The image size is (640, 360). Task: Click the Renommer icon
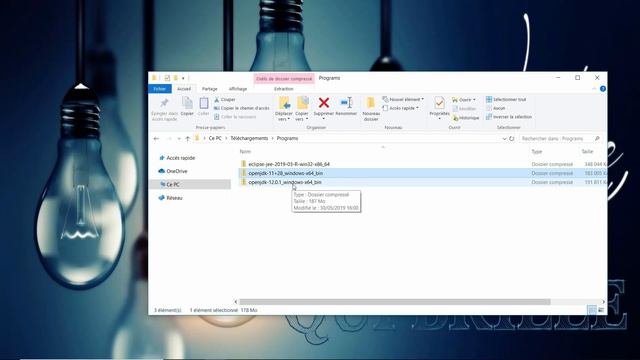346,102
